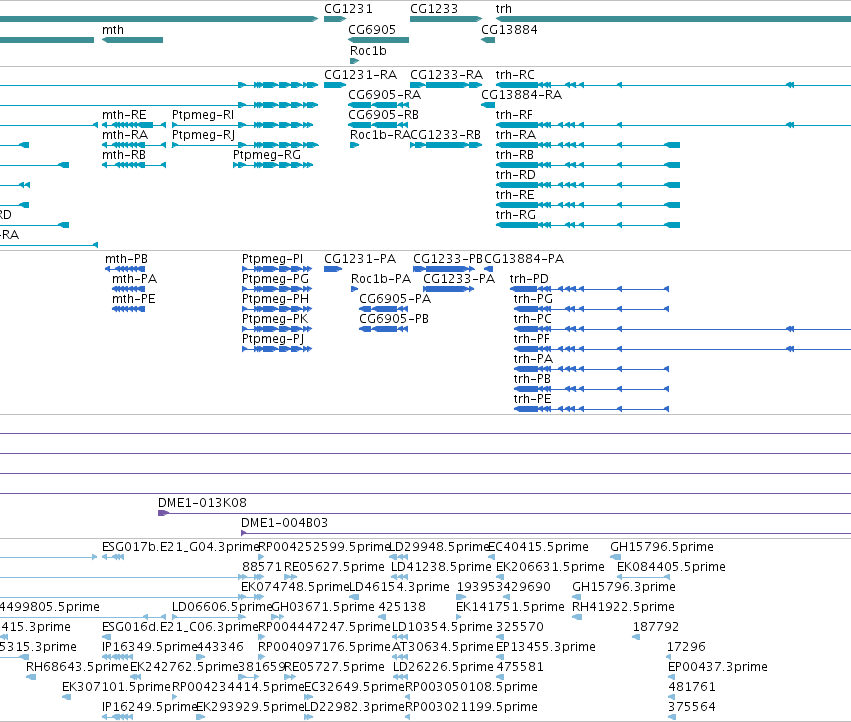Open the Ptpmeg-PK protein

[275, 319]
